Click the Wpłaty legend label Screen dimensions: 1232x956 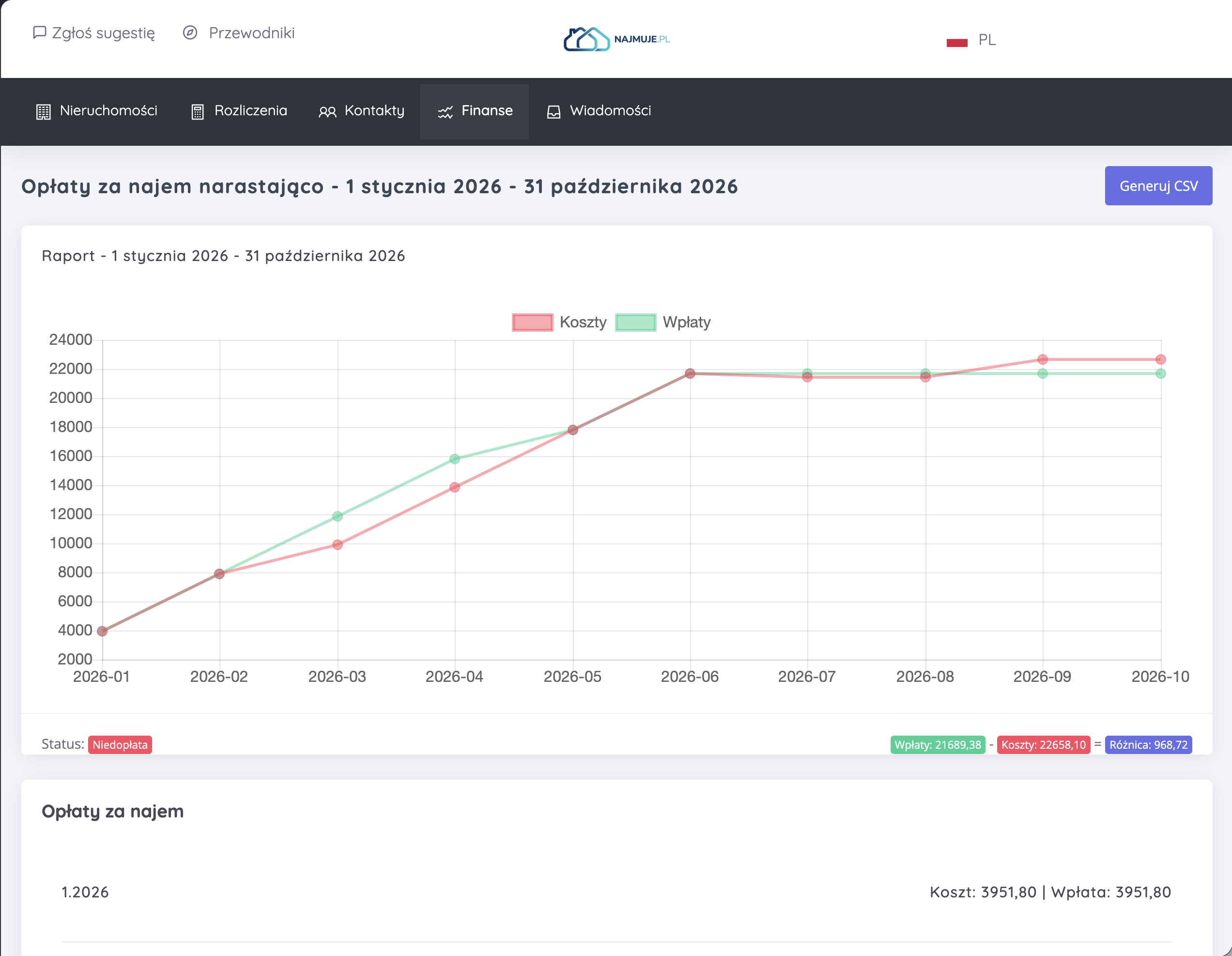(687, 322)
